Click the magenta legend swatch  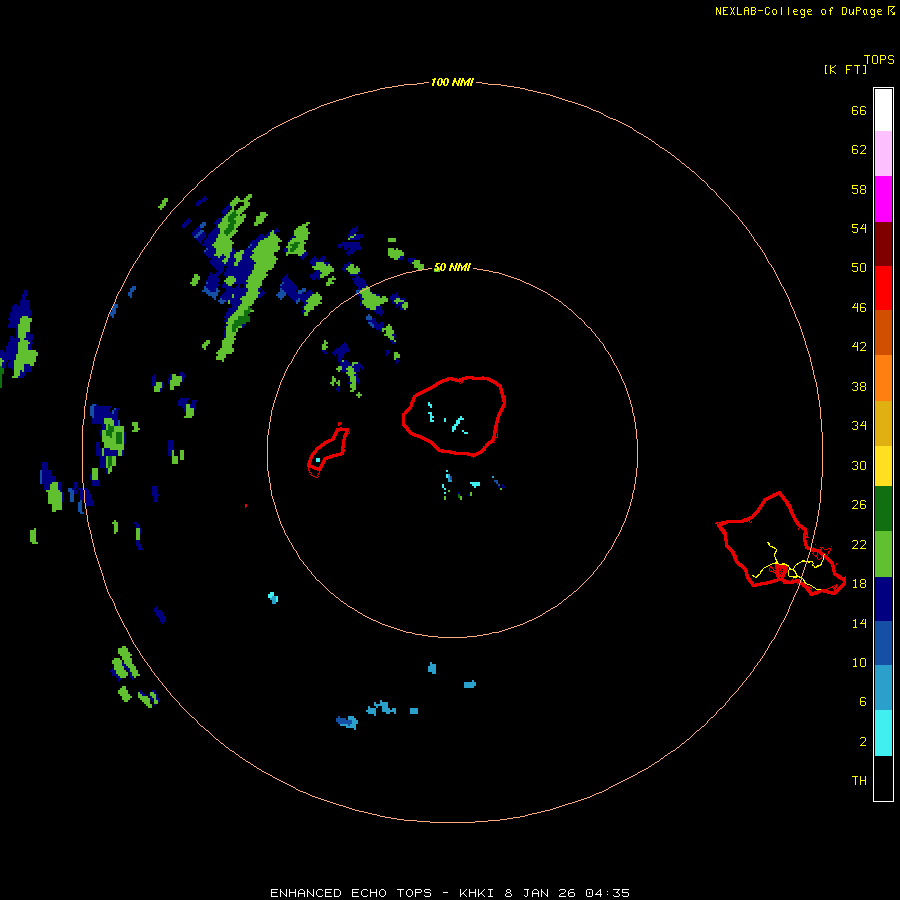pyautogui.click(x=883, y=199)
